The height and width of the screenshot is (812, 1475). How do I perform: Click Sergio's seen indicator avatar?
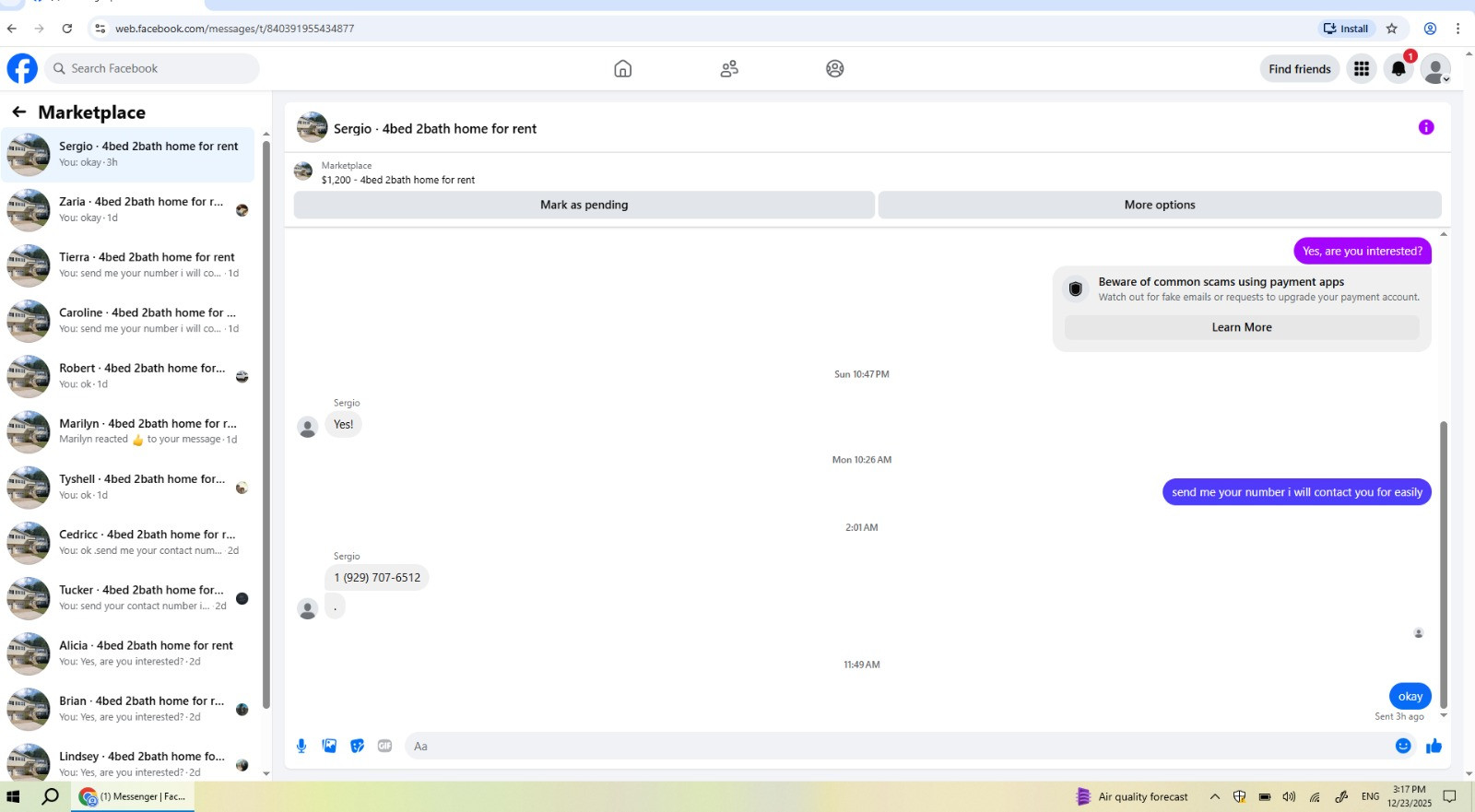(x=1419, y=633)
